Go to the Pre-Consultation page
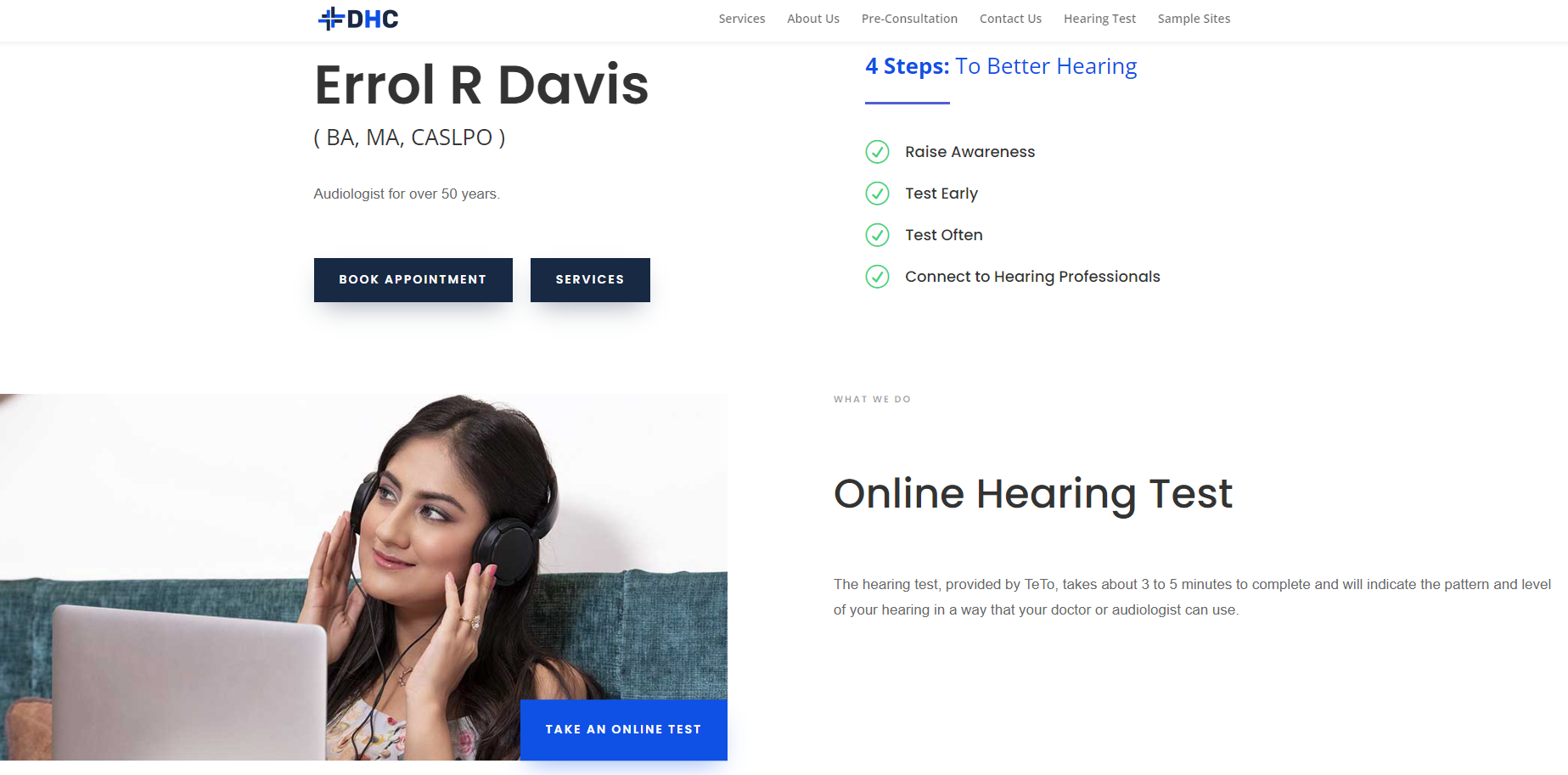Screen dimensions: 1568x775 click(x=909, y=19)
